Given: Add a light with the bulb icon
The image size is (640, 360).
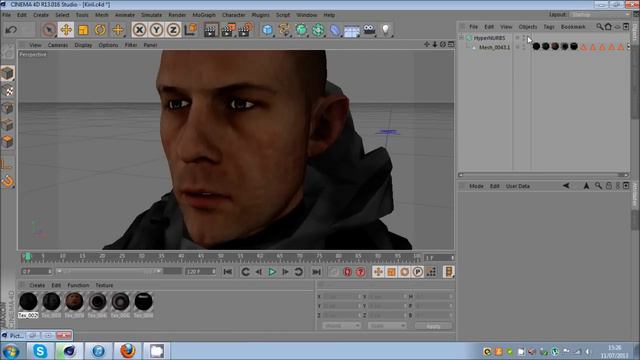Looking at the screenshot, I should coord(386,30).
